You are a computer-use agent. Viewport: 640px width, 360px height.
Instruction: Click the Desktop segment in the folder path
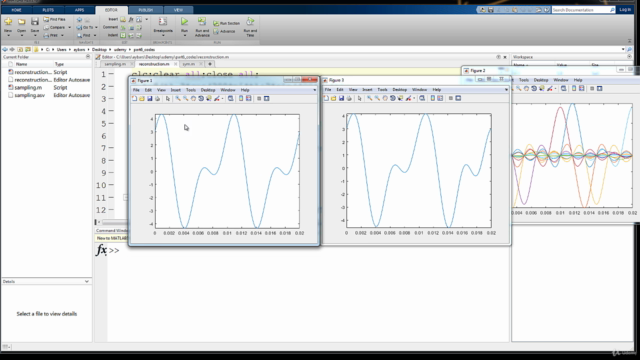tap(99, 49)
